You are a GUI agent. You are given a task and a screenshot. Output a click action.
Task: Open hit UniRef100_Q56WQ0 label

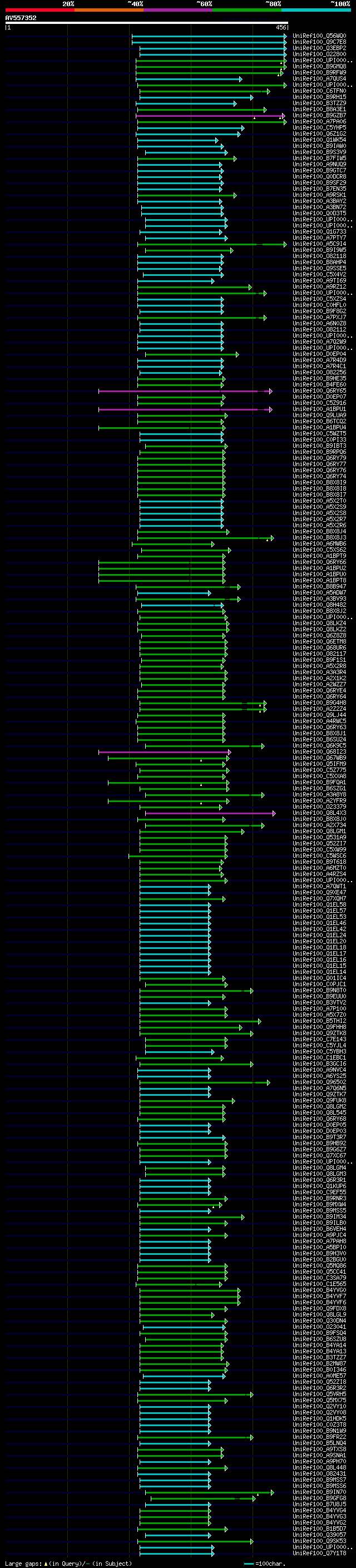point(319,36)
